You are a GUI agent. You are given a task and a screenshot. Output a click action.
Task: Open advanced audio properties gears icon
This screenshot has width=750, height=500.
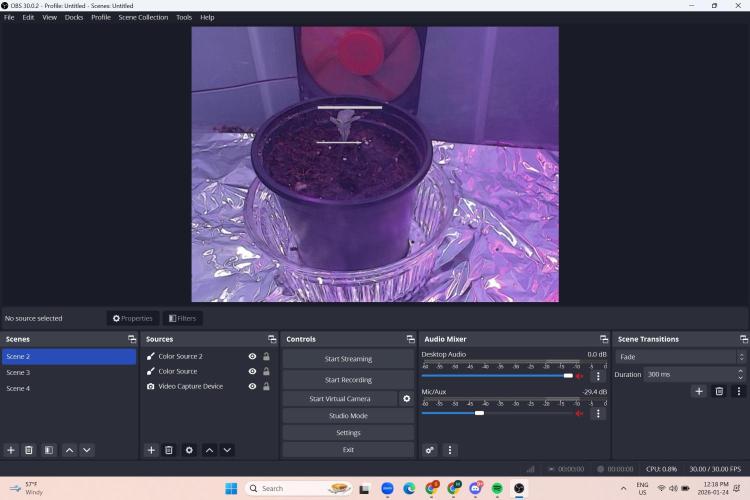click(x=430, y=450)
